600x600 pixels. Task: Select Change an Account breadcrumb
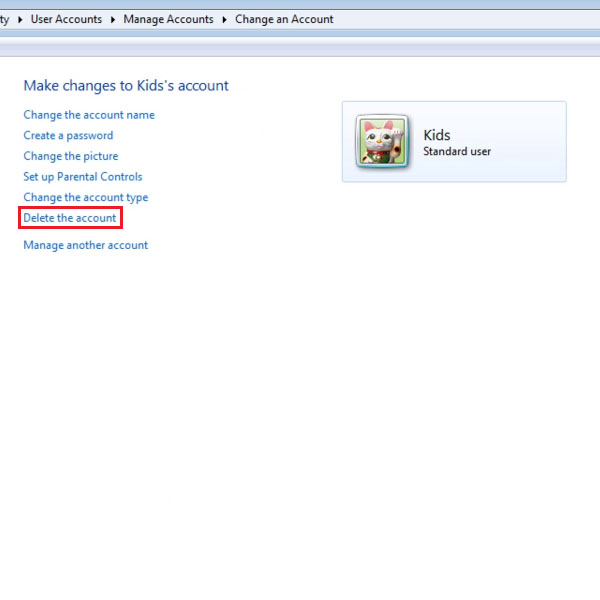point(284,19)
